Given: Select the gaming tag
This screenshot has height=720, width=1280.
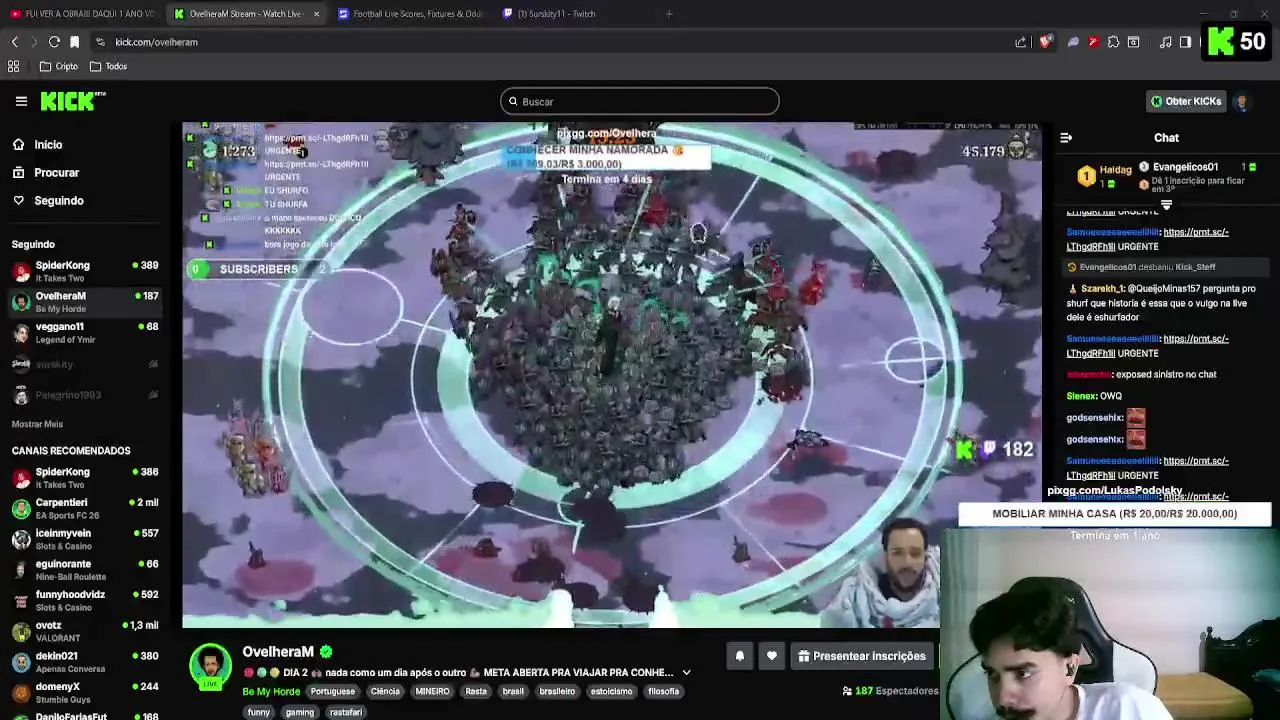Looking at the screenshot, I should click(300, 713).
